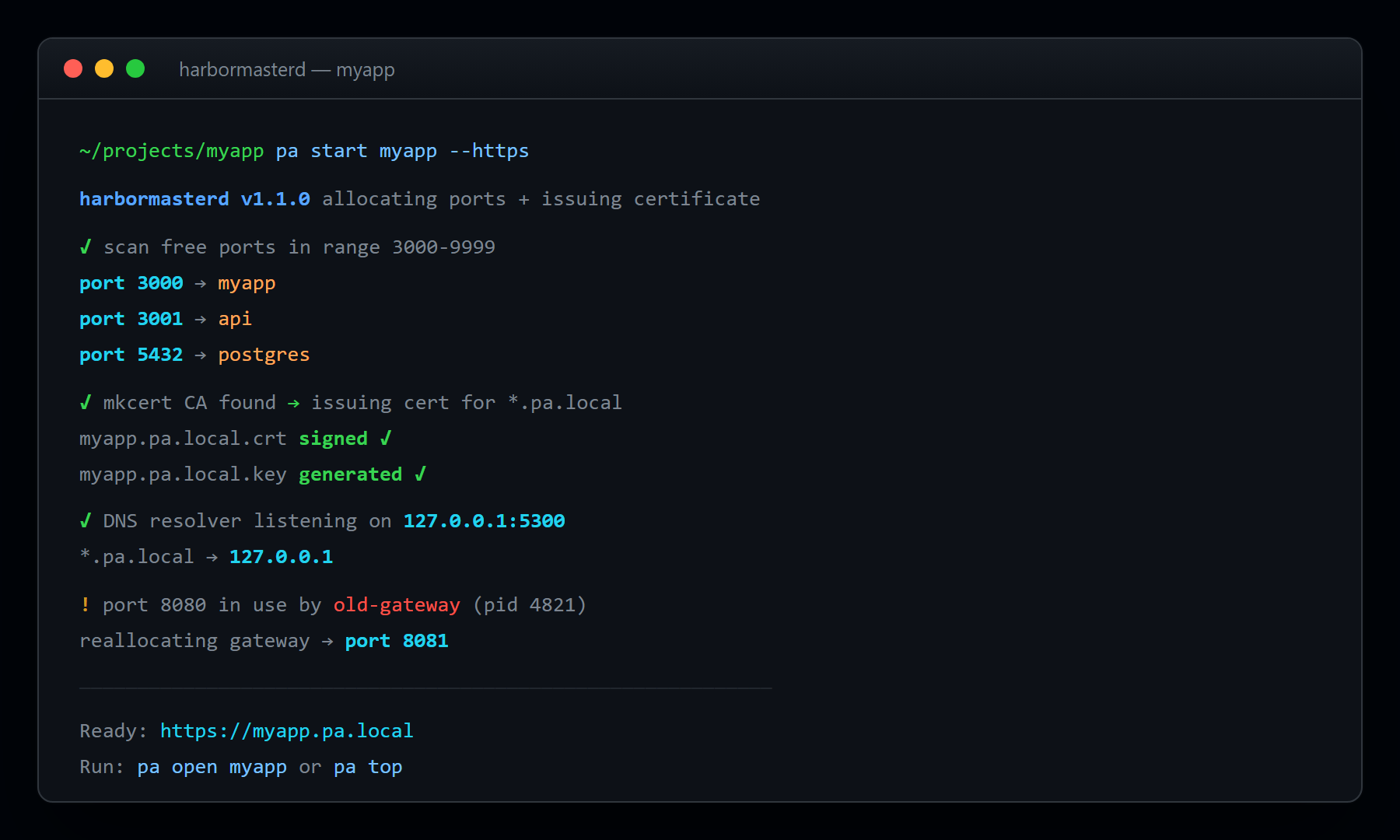The image size is (1400, 840).
Task: Click the 'port 8081' value
Action: (397, 641)
